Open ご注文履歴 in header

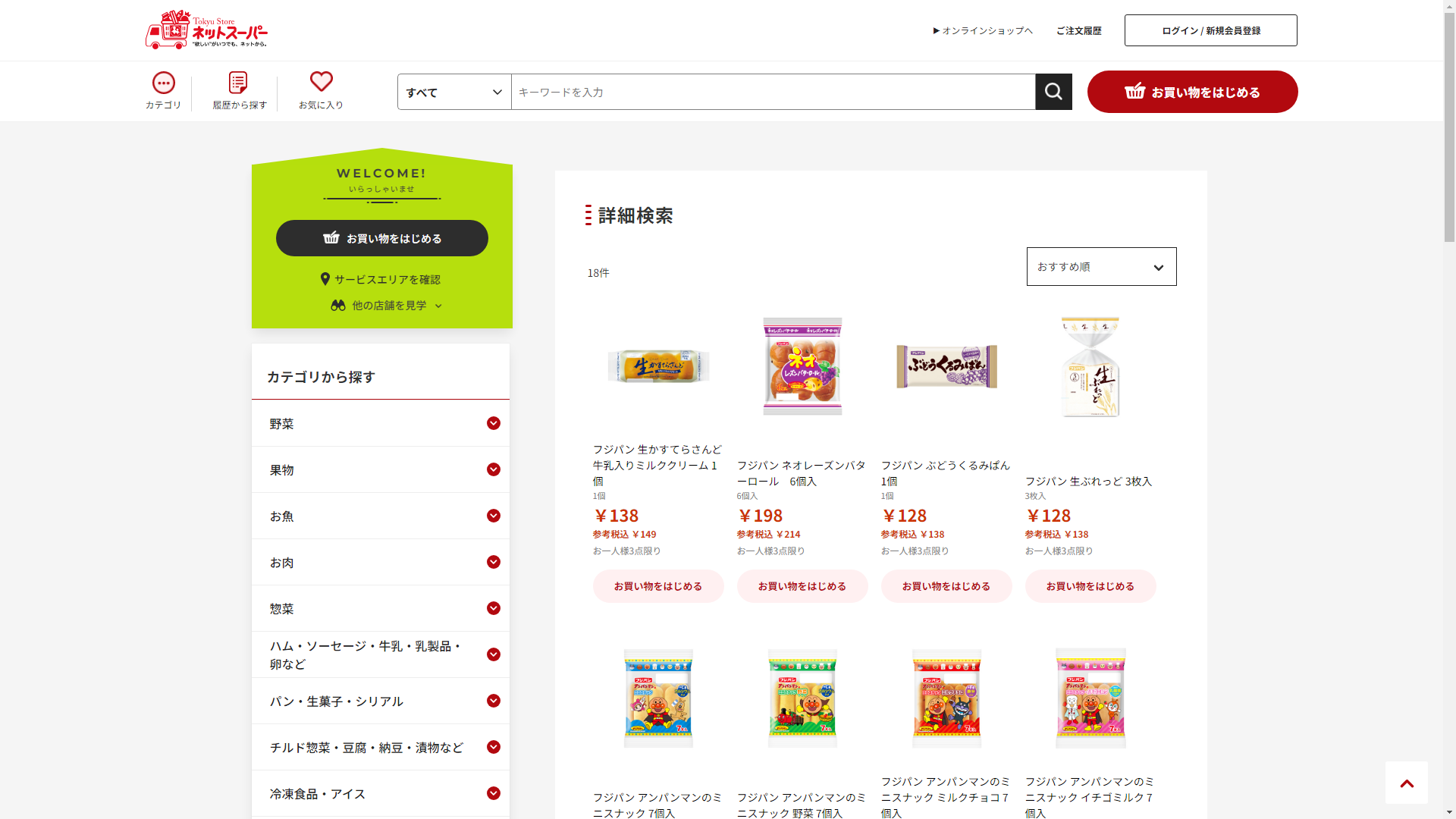tap(1078, 30)
